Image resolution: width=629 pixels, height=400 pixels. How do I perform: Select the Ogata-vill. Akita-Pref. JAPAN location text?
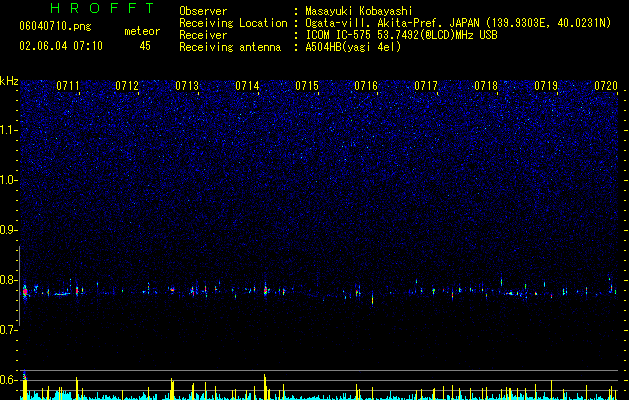[x=458, y=23]
